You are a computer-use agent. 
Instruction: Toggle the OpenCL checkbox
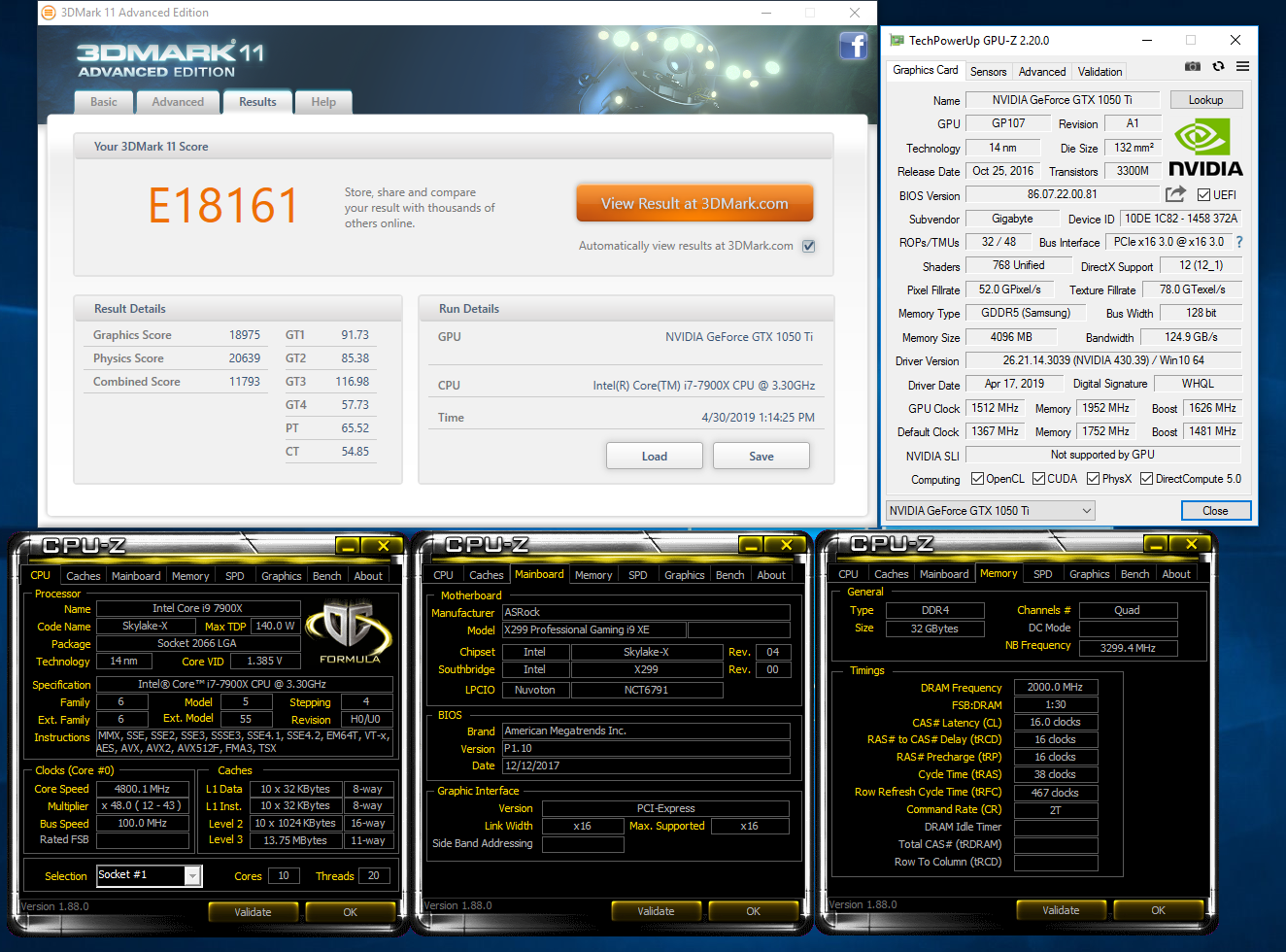pos(977,479)
